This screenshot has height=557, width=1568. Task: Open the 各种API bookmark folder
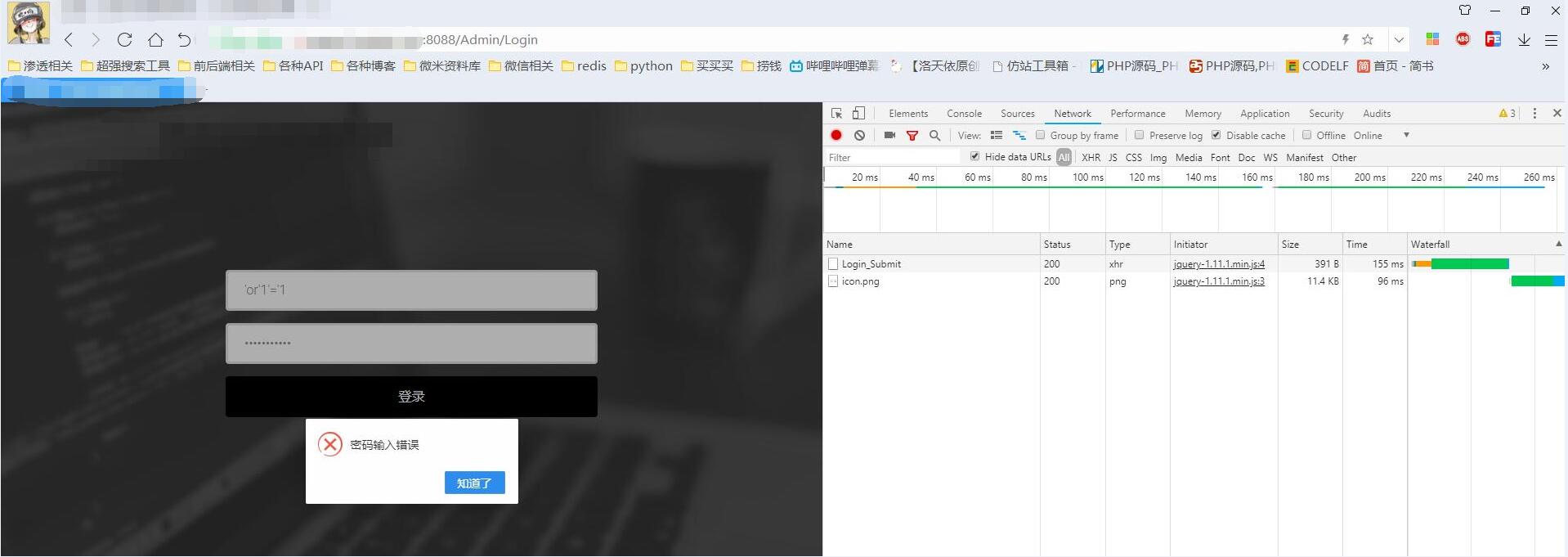click(293, 65)
